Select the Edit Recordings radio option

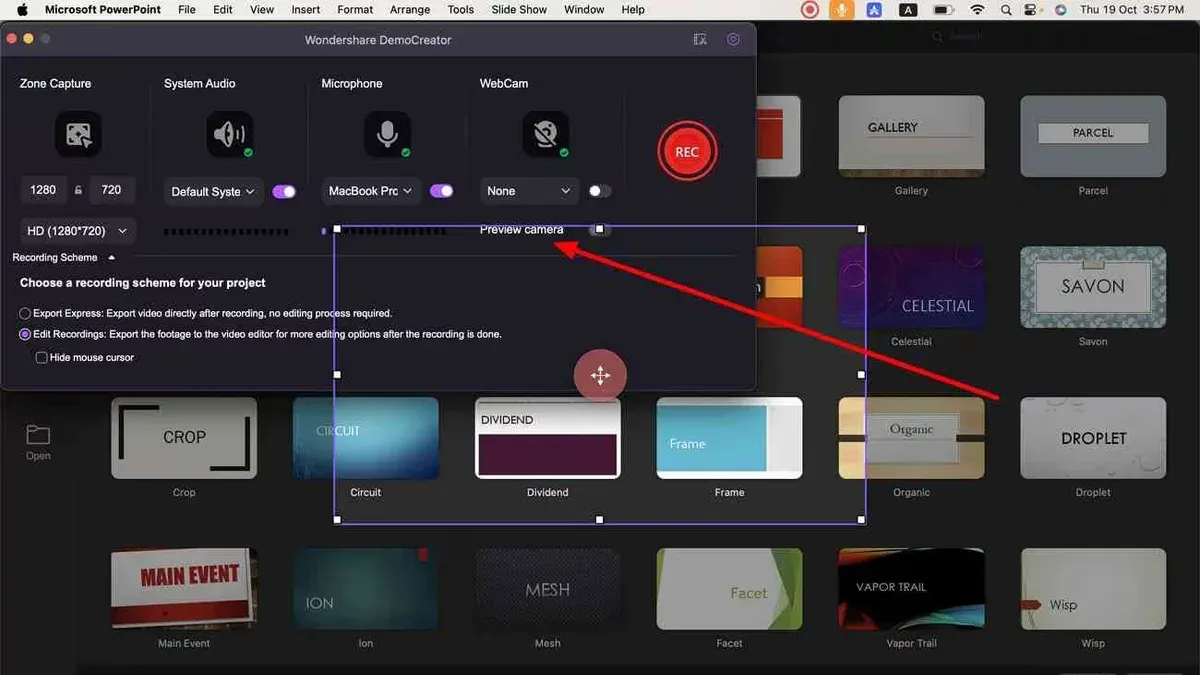click(x=25, y=334)
